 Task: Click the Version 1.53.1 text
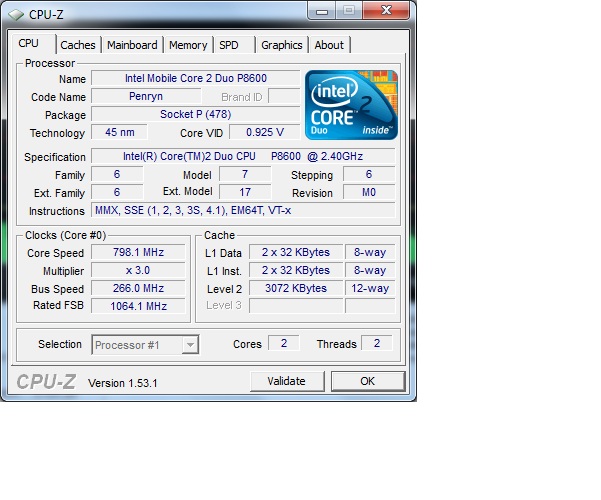click(123, 383)
